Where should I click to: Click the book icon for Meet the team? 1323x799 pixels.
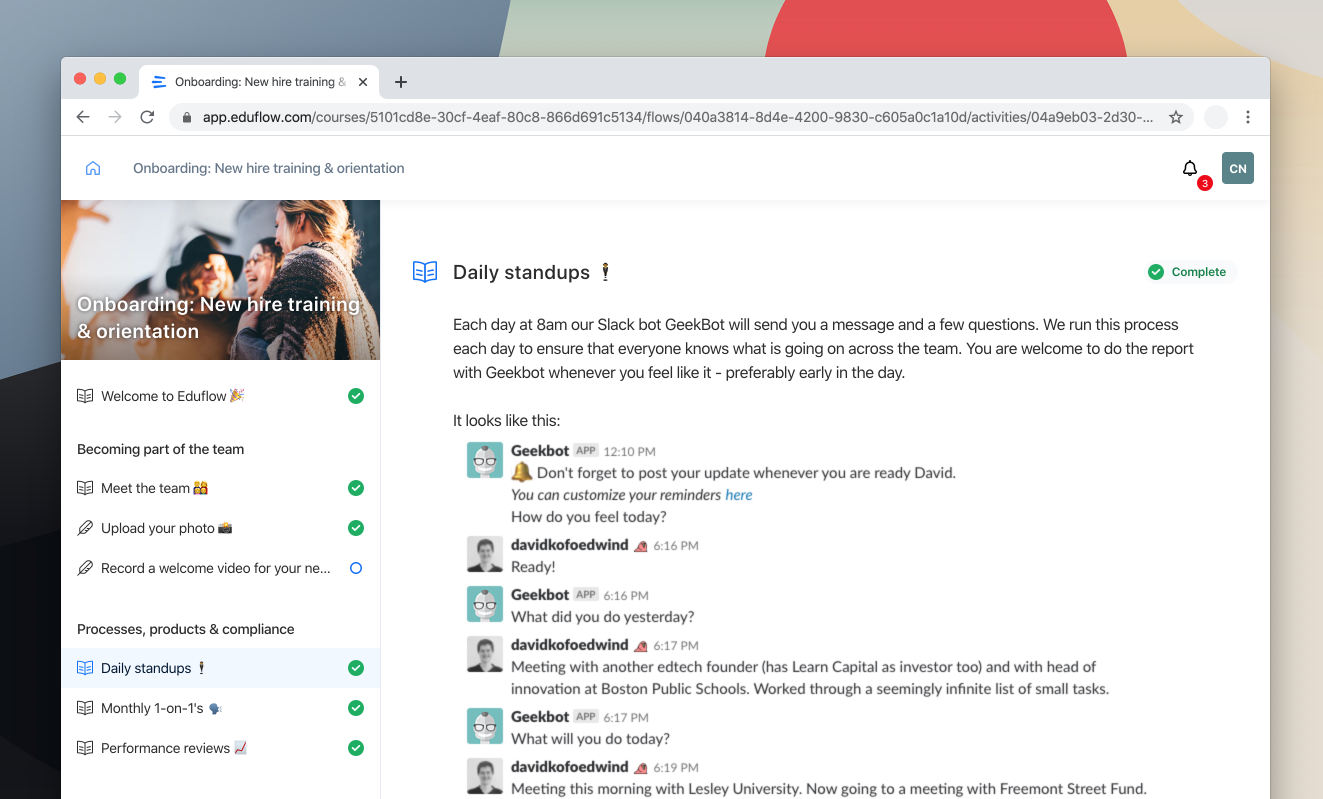tap(85, 488)
